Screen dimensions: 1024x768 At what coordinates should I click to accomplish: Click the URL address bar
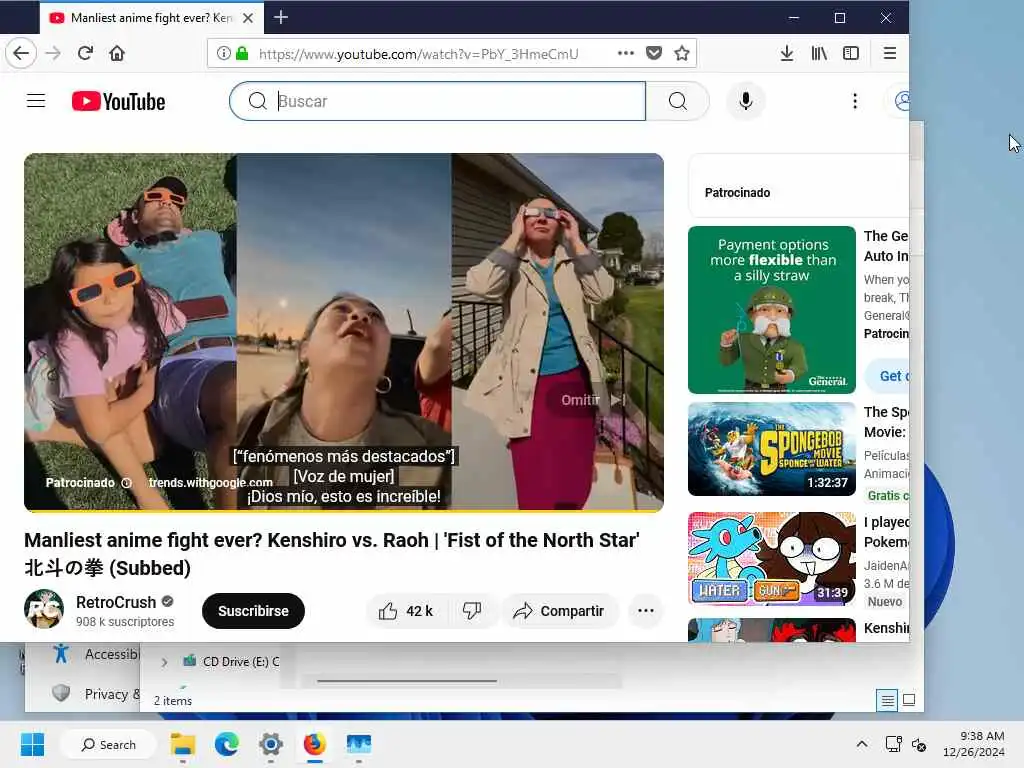point(418,54)
